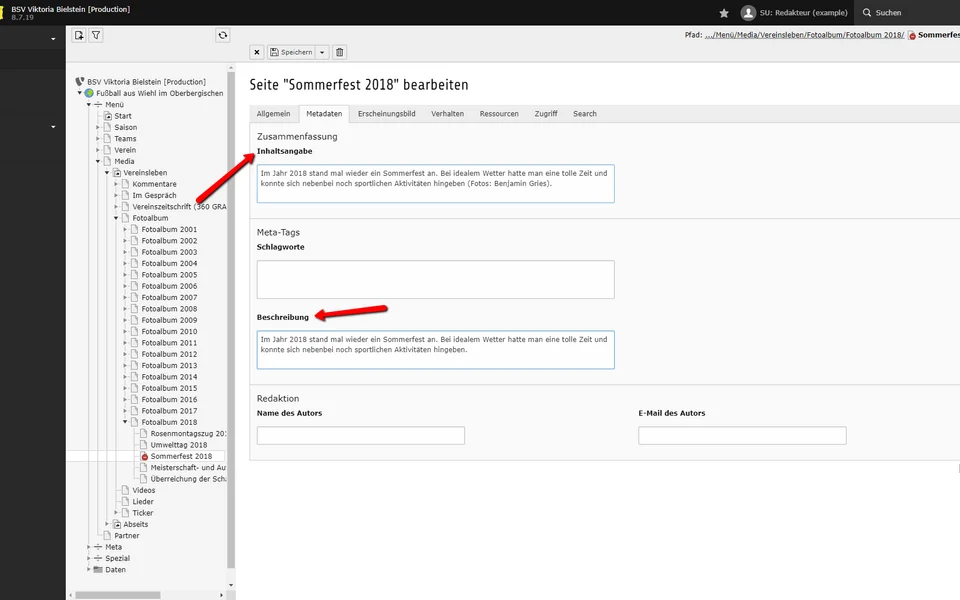Image resolution: width=960 pixels, height=600 pixels.
Task: Go to the Zugriff tab
Action: pos(546,114)
